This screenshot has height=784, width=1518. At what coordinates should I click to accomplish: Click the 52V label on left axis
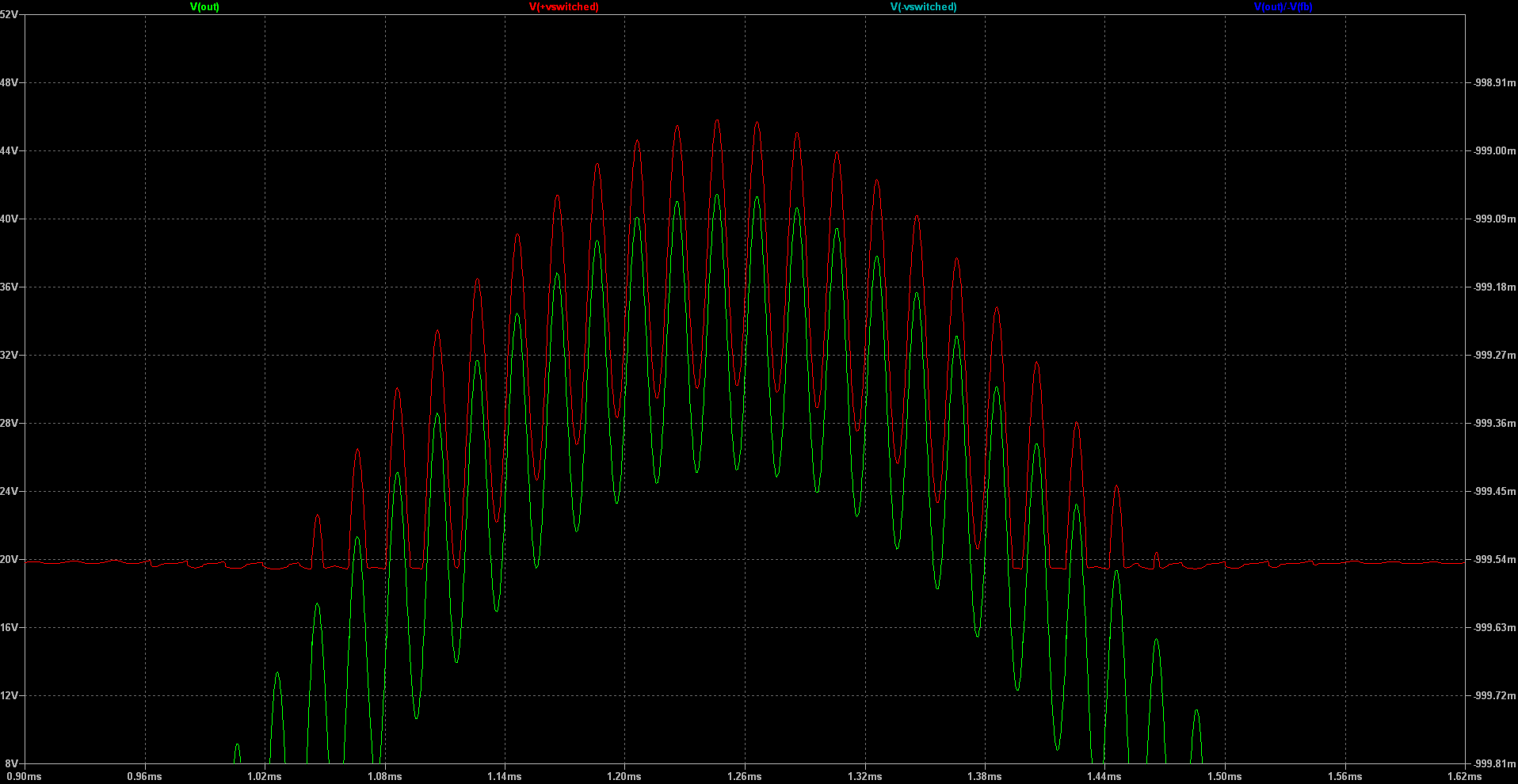(x=9, y=15)
